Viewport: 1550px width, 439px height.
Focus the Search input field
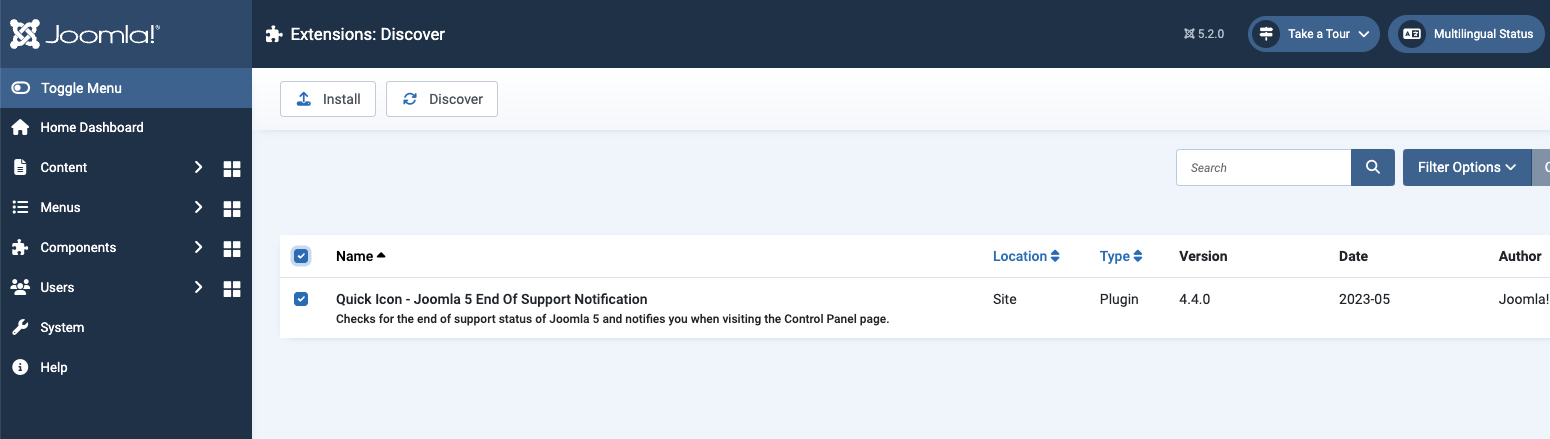tap(1264, 168)
